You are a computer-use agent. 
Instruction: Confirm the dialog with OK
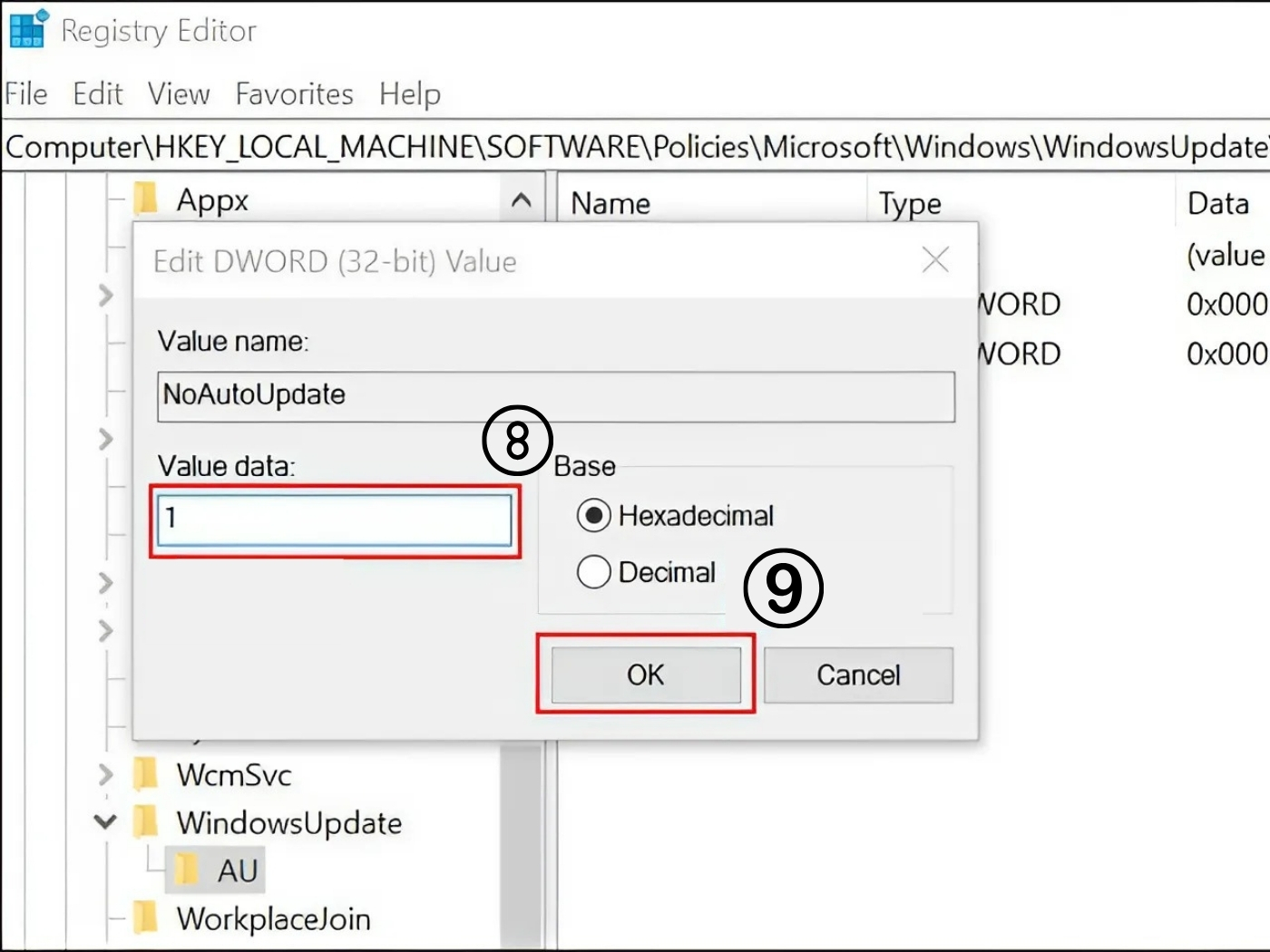(646, 675)
